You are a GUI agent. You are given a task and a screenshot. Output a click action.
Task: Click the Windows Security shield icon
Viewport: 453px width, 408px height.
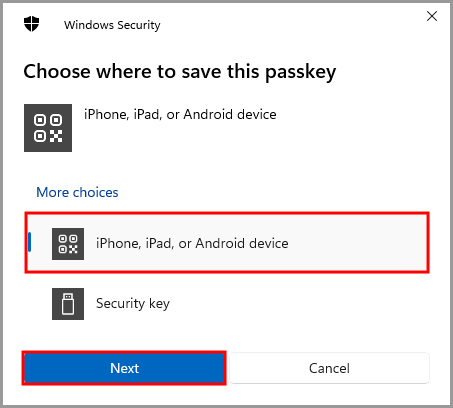(32, 24)
